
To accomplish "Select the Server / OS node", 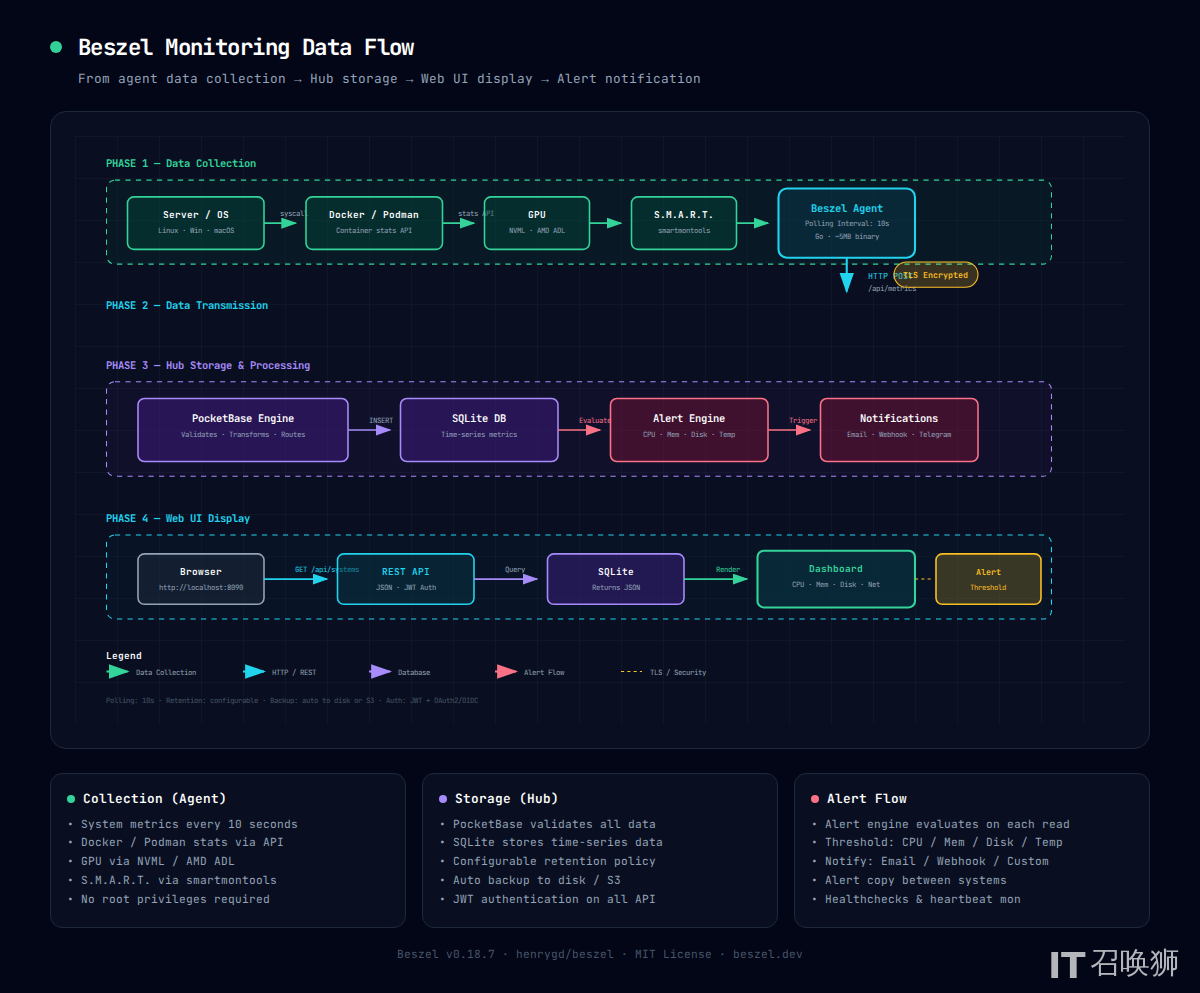I will (196, 223).
